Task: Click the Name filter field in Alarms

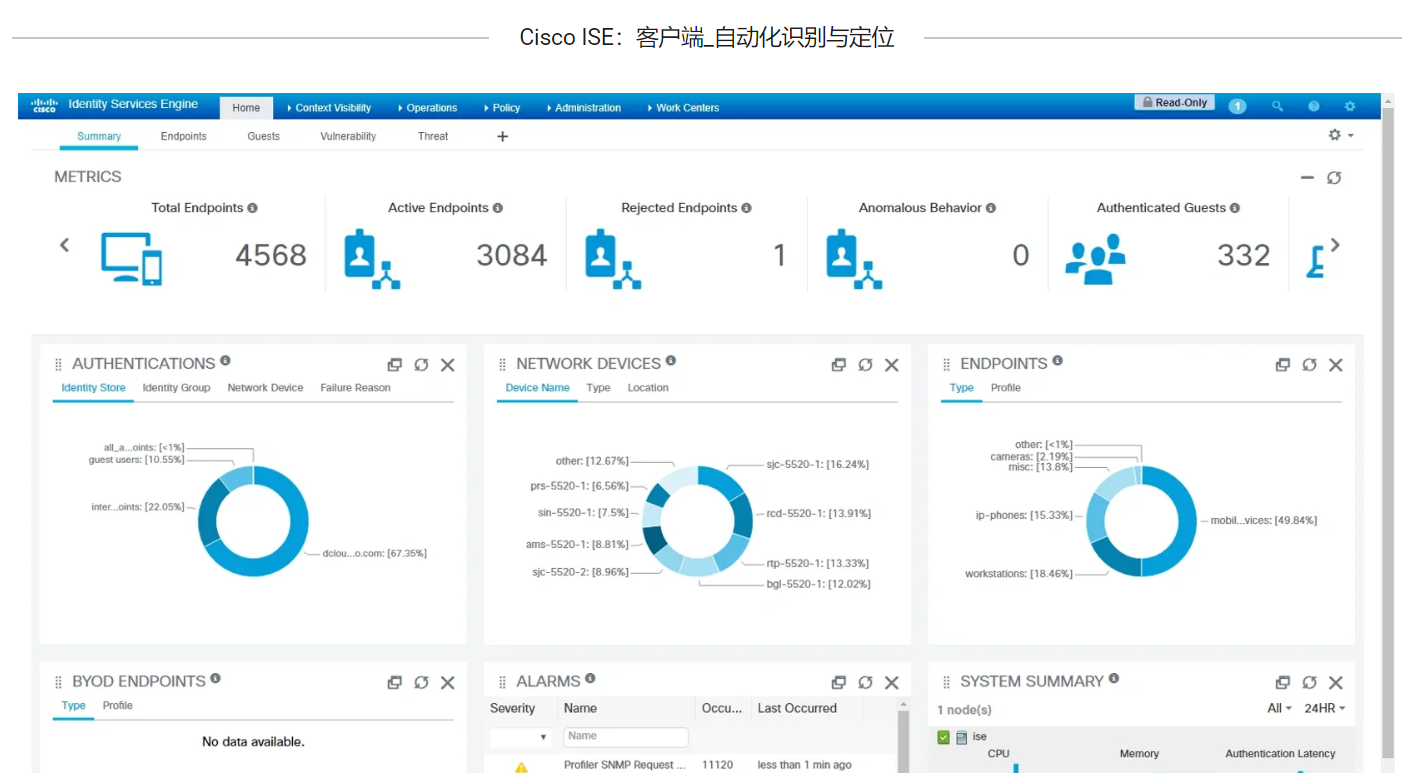Action: [626, 737]
